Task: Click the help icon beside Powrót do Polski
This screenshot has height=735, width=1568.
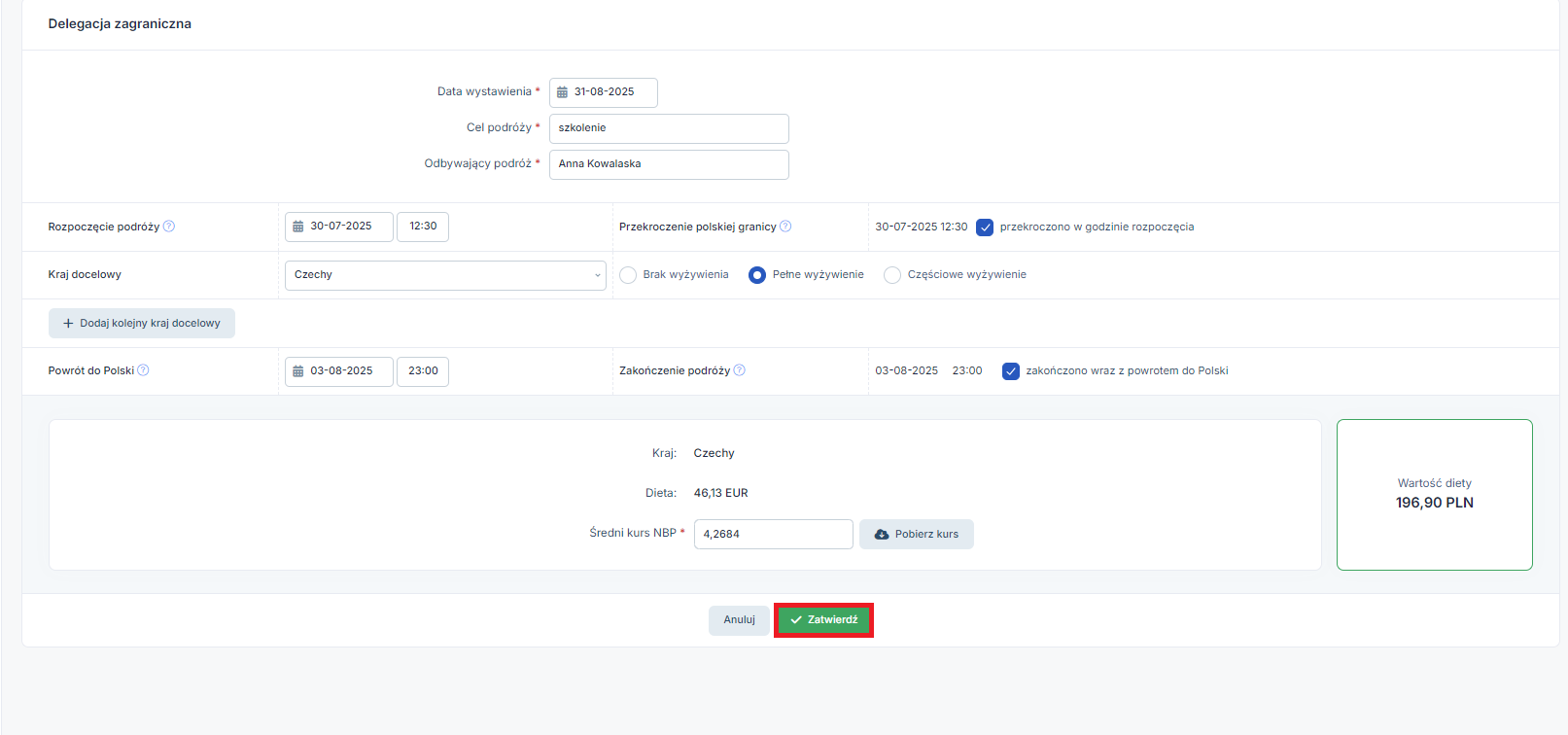Action: [143, 370]
